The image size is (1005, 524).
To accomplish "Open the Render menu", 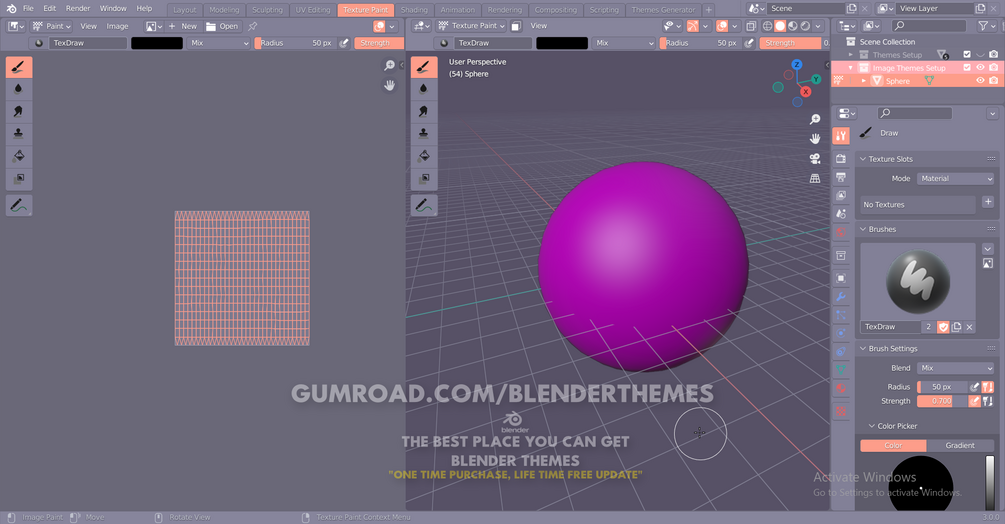I will click(x=78, y=8).
